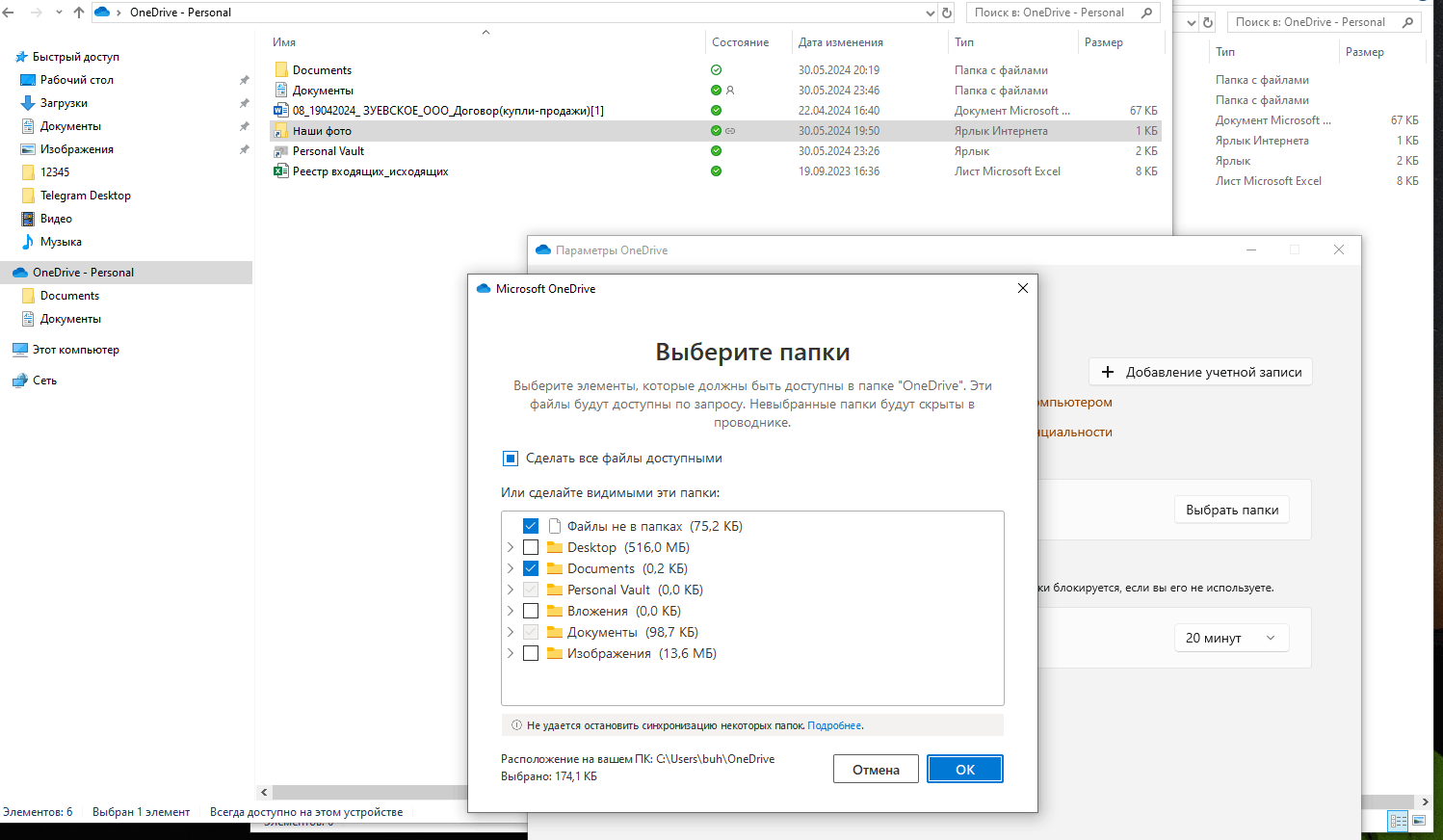Click 'Добавление учетной записи' button
Image resolution: width=1443 pixels, height=840 pixels.
click(1200, 372)
